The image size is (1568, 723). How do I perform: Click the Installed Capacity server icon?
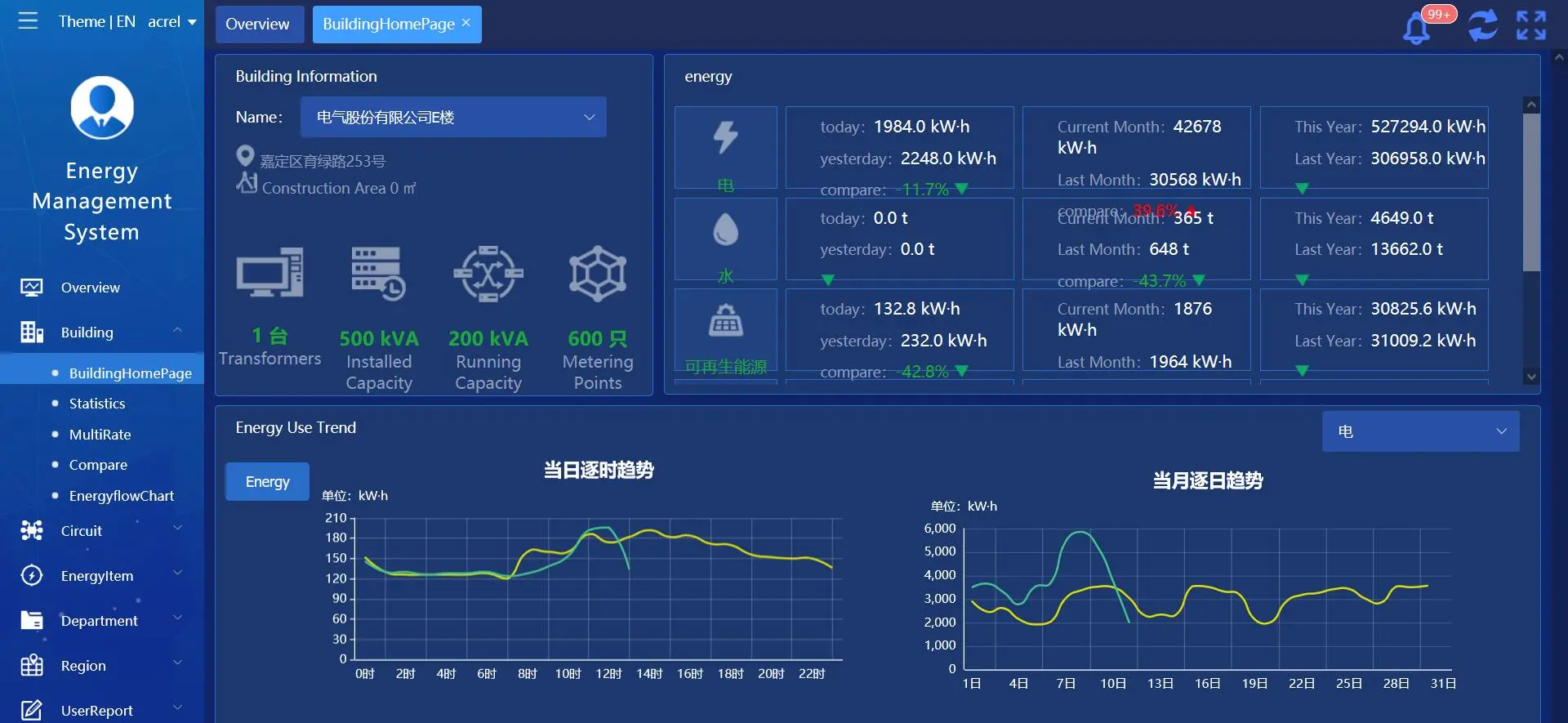(x=379, y=274)
